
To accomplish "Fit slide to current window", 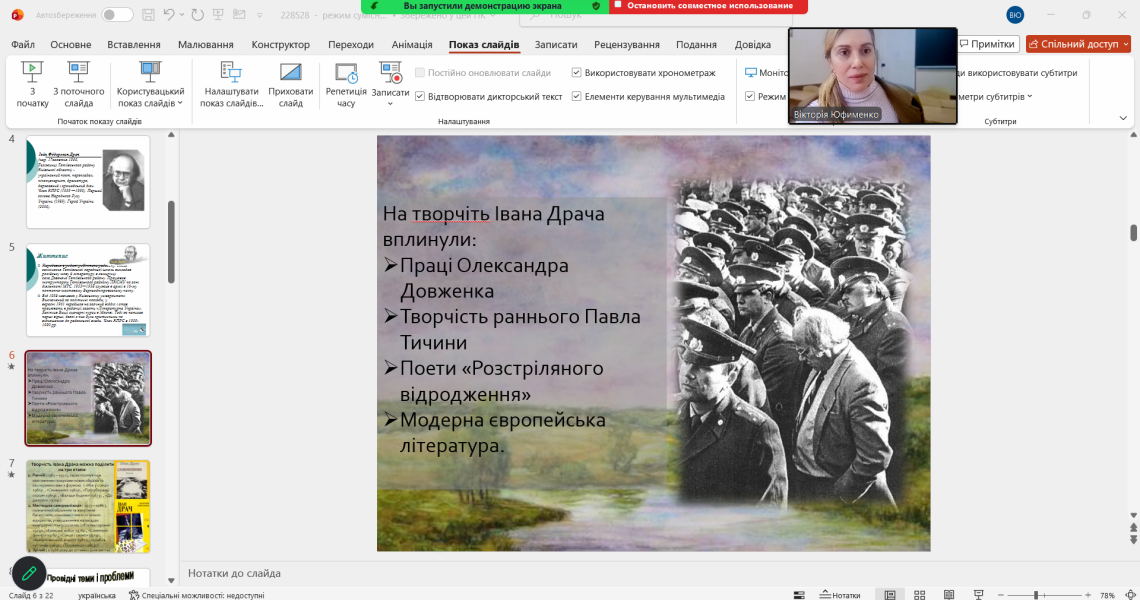I will click(1130, 595).
